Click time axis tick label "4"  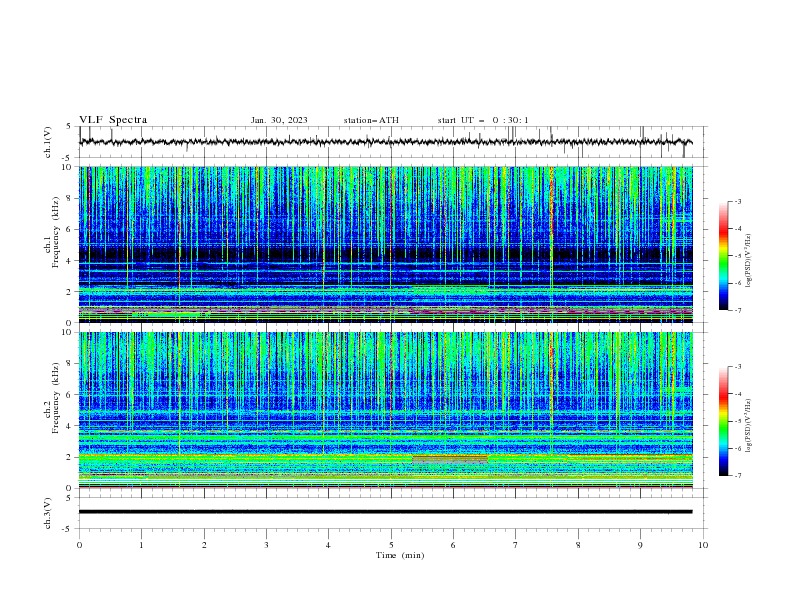[x=328, y=545]
